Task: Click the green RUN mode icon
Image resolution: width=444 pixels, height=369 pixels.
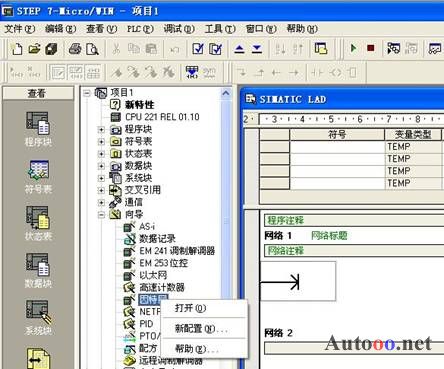Action: [x=354, y=49]
